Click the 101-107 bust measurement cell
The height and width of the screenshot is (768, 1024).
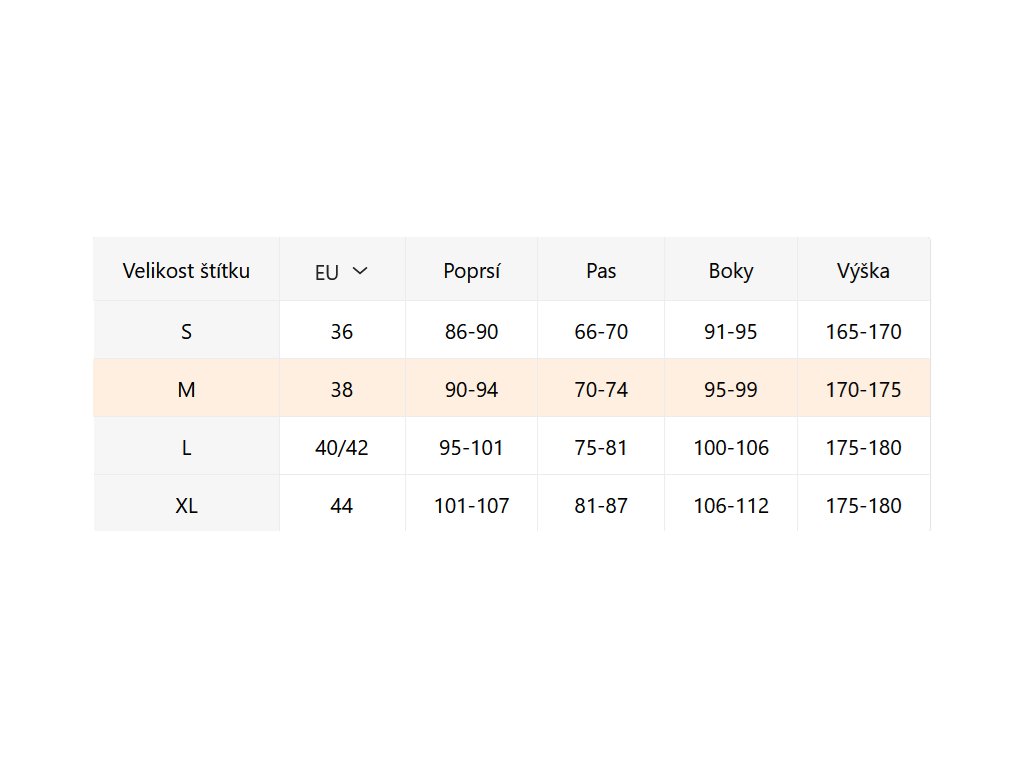[471, 506]
